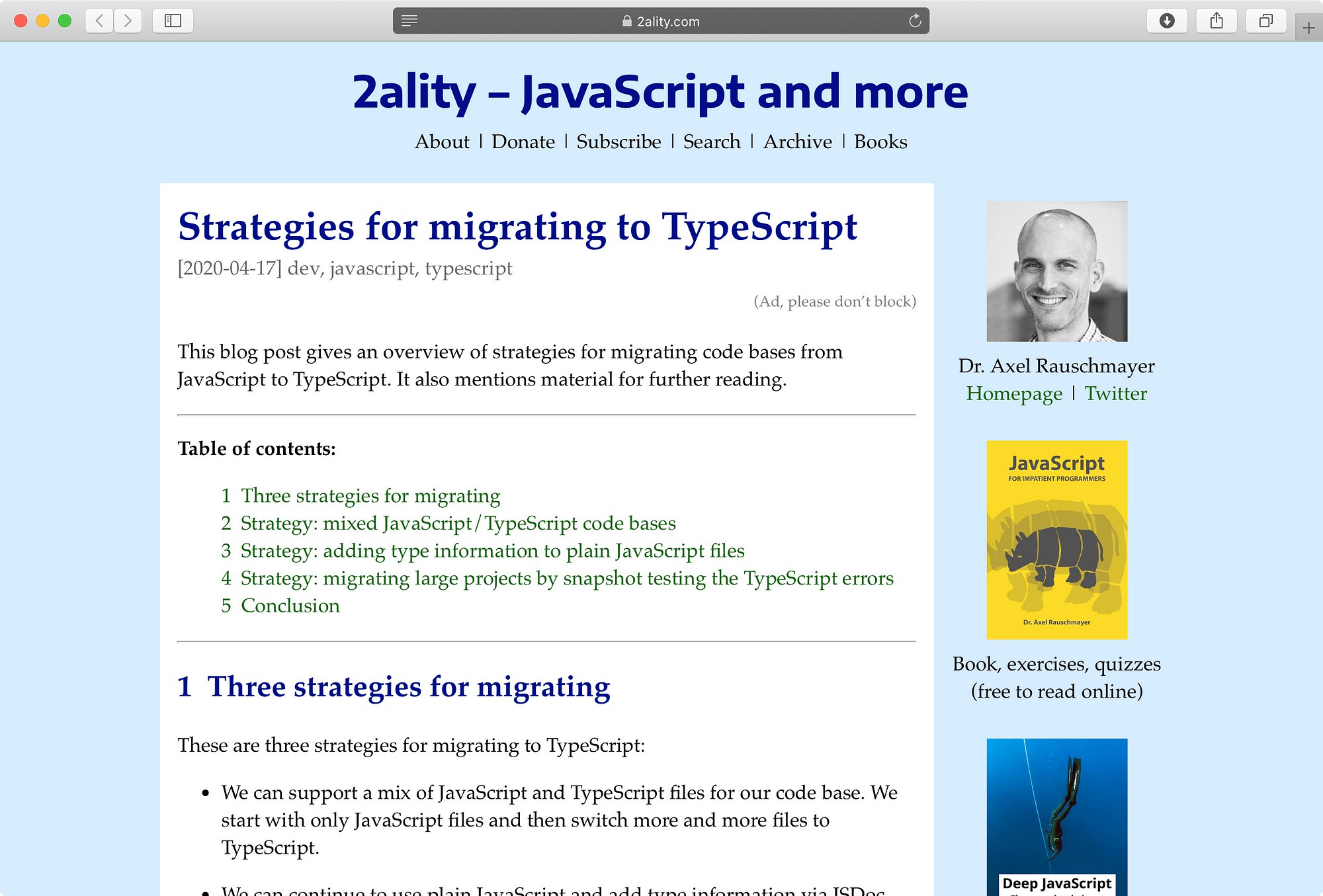Show the Safari sidebar
Viewport: 1323px width, 896px height.
pyautogui.click(x=173, y=21)
